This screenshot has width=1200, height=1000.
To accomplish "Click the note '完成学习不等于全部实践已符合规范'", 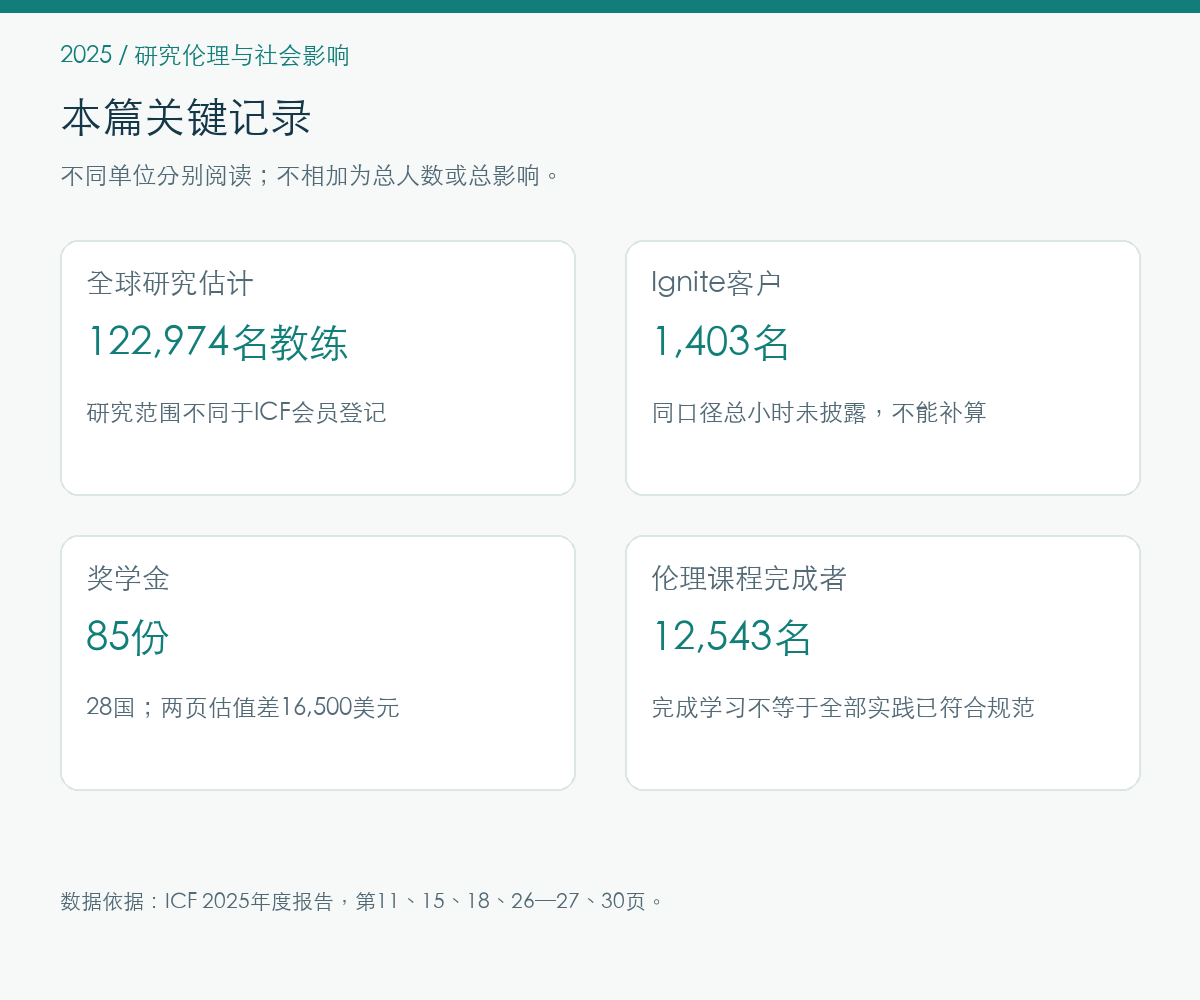I will pos(843,707).
